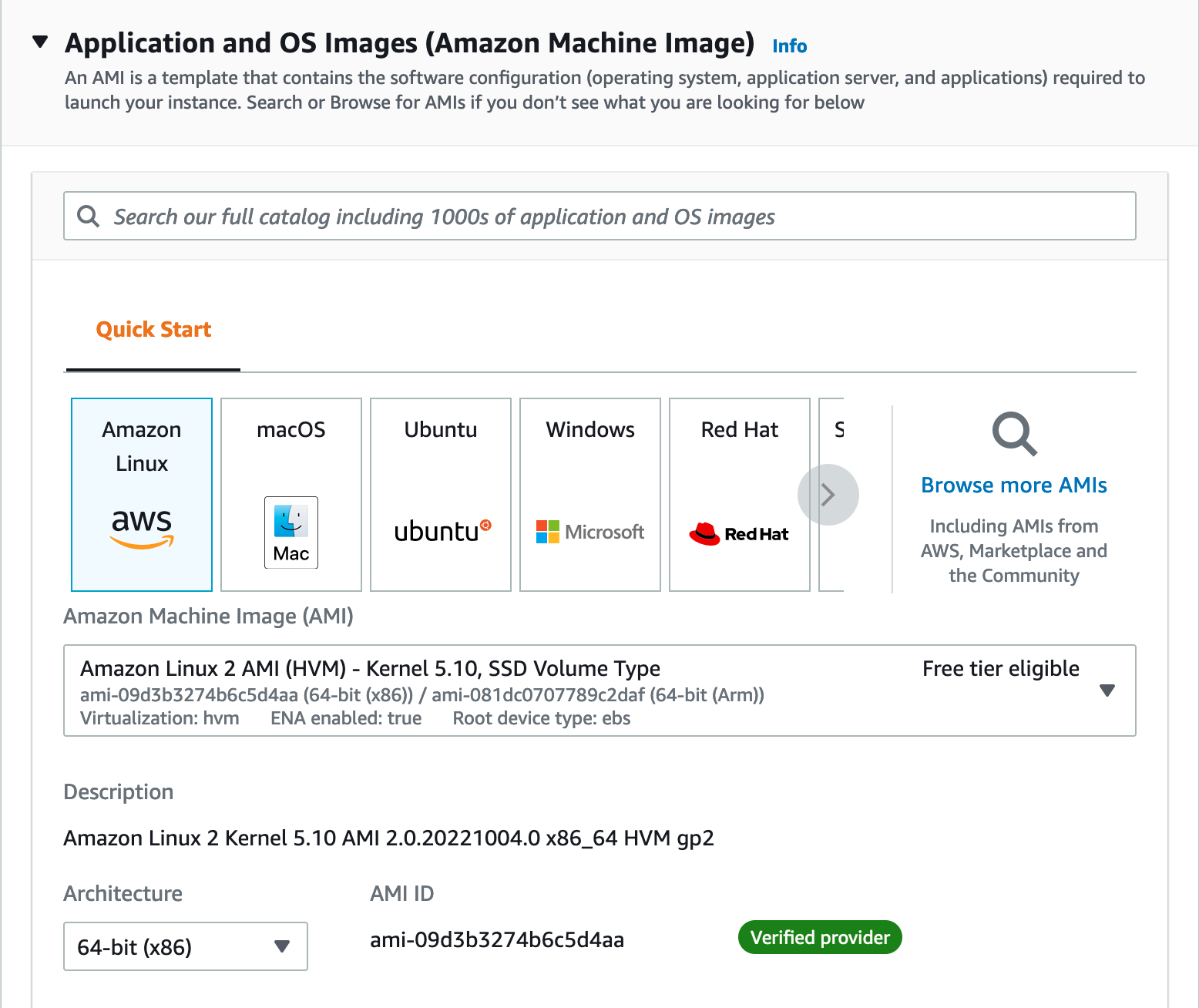Image resolution: width=1199 pixels, height=1008 pixels.
Task: Choose the Windows AMI card
Action: [590, 495]
